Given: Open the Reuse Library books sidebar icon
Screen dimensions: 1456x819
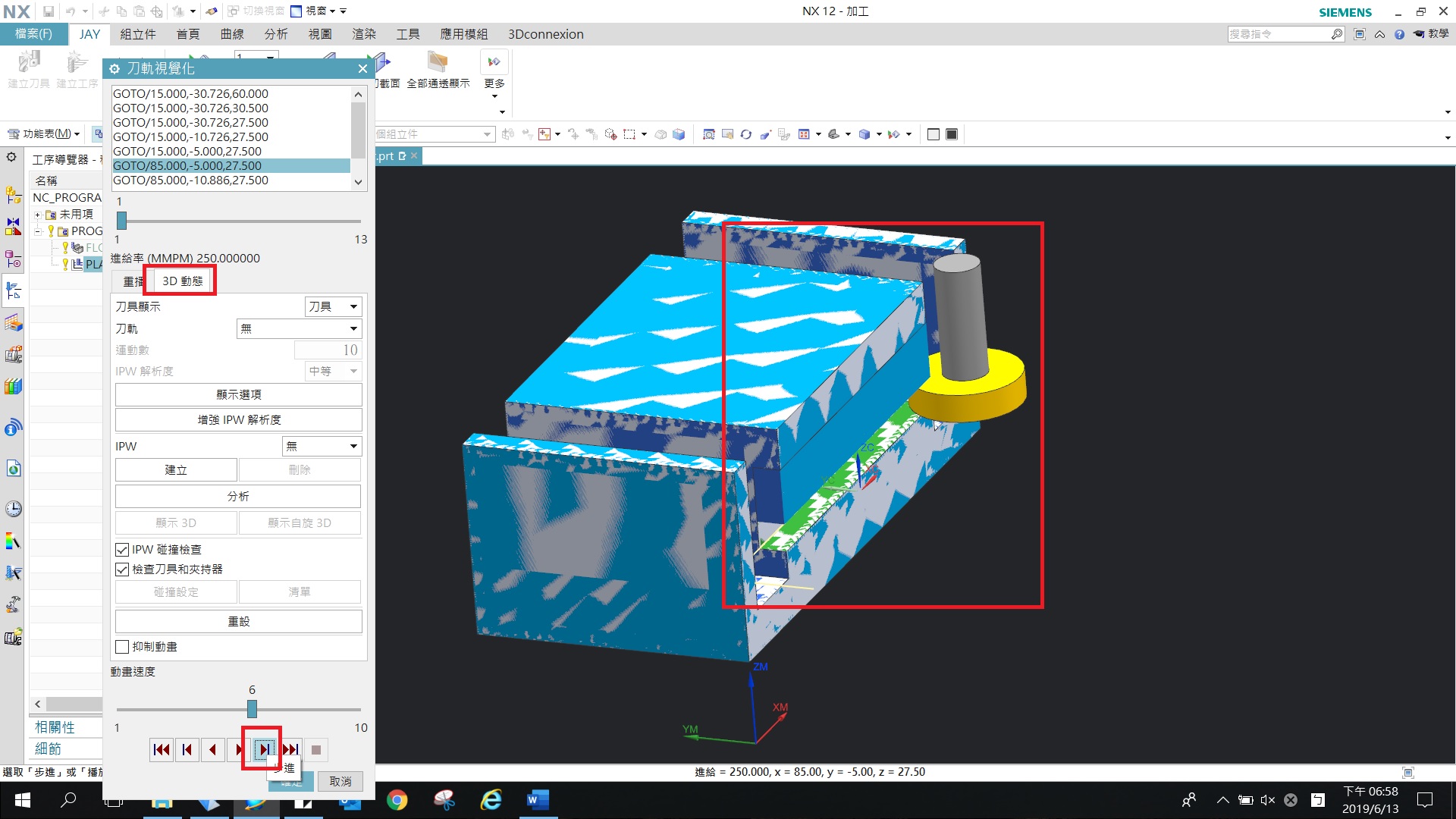Looking at the screenshot, I should click(x=14, y=386).
